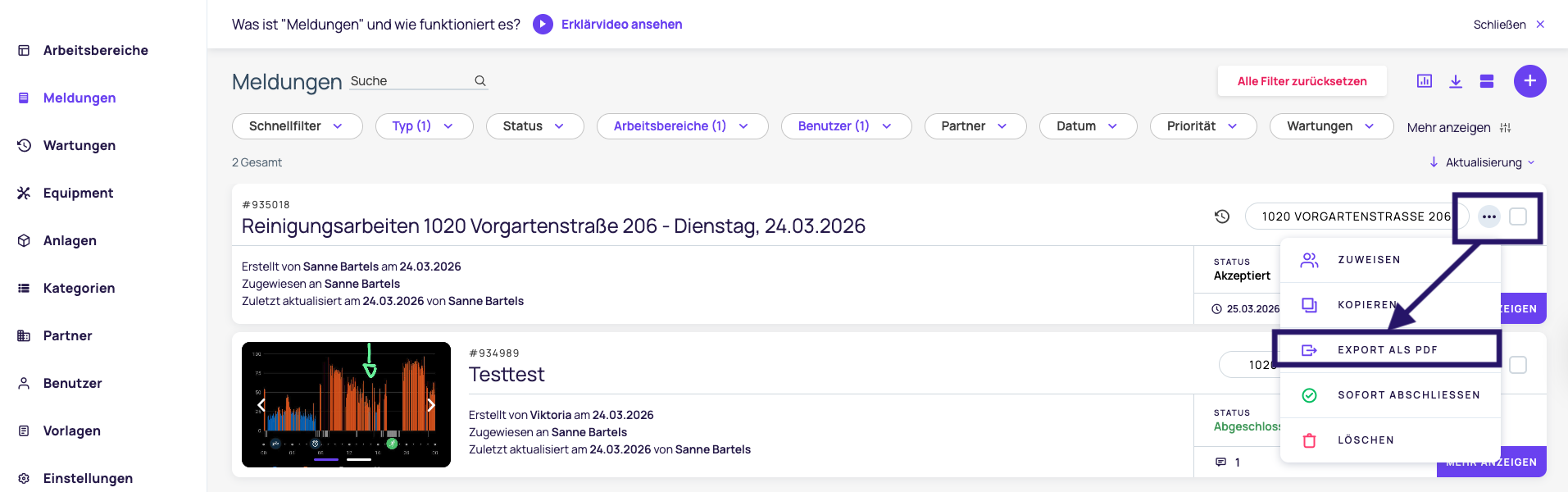The height and width of the screenshot is (492, 1568).
Task: Select Zuweisen in the context menu
Action: coord(1369,260)
